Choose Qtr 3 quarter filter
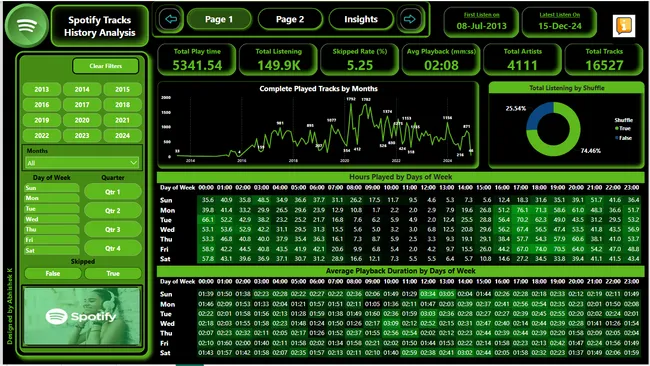The image size is (650, 366). (113, 229)
